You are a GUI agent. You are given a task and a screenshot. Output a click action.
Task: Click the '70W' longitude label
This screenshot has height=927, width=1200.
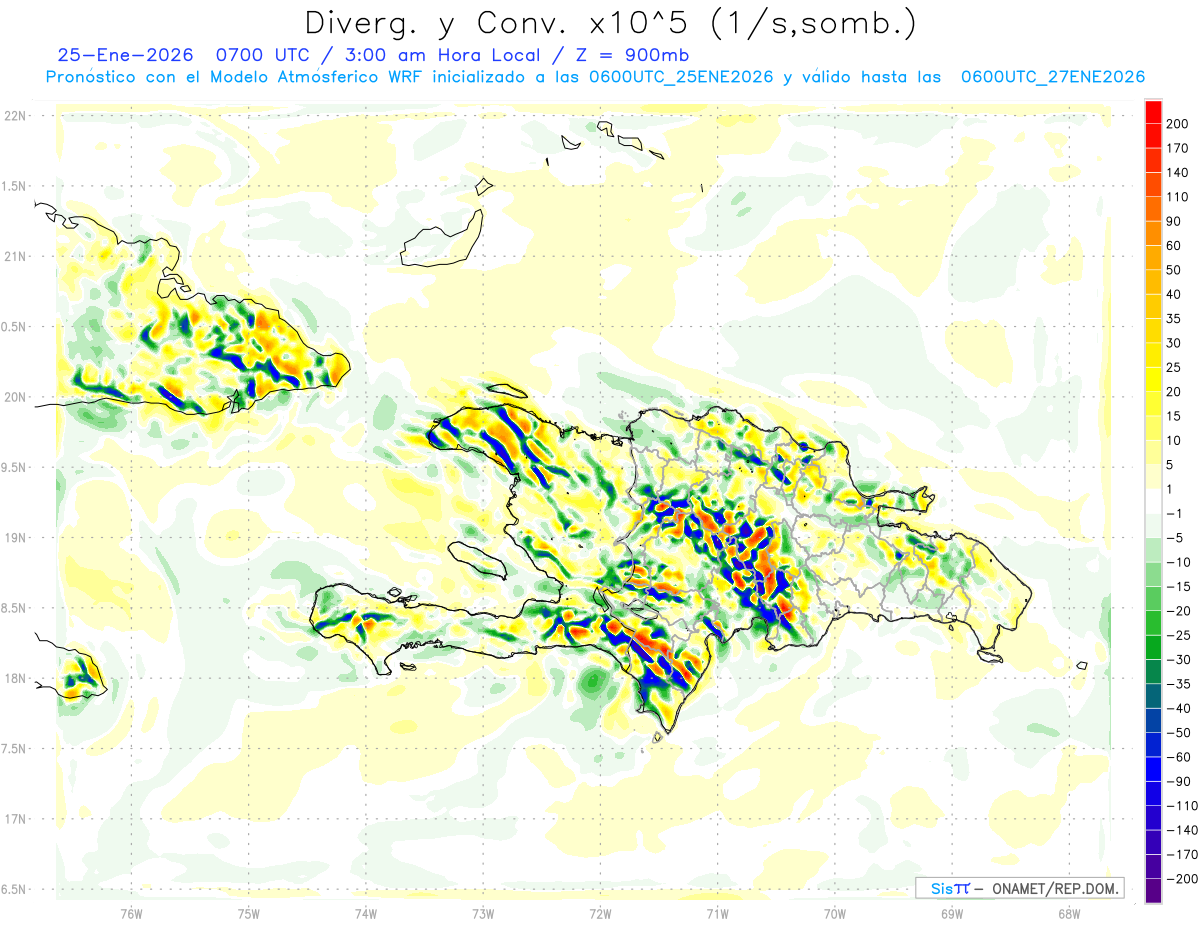pyautogui.click(x=835, y=913)
